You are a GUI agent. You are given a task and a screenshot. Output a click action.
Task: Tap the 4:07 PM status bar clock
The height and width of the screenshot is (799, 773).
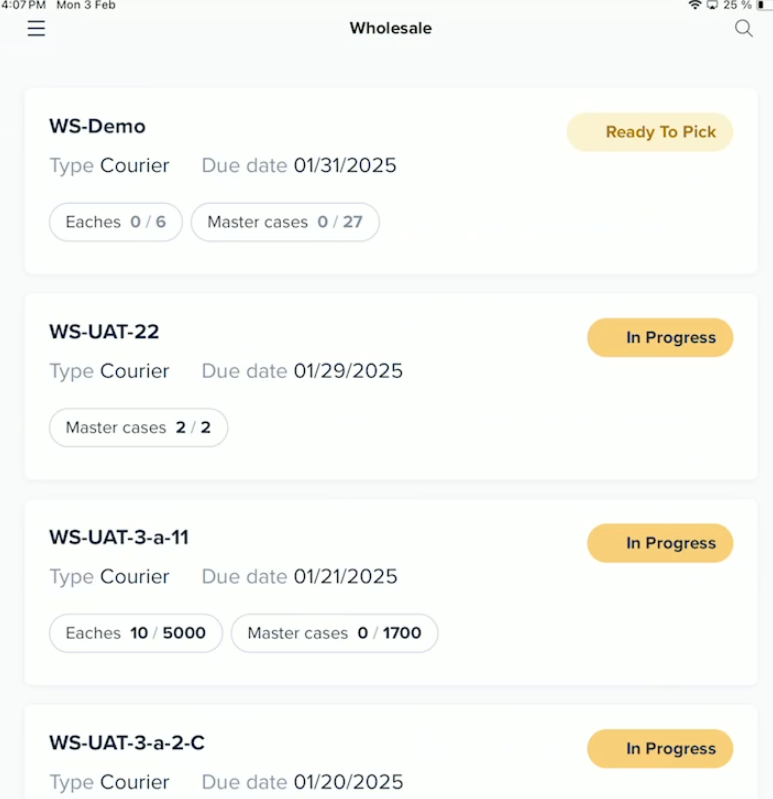tap(24, 6)
